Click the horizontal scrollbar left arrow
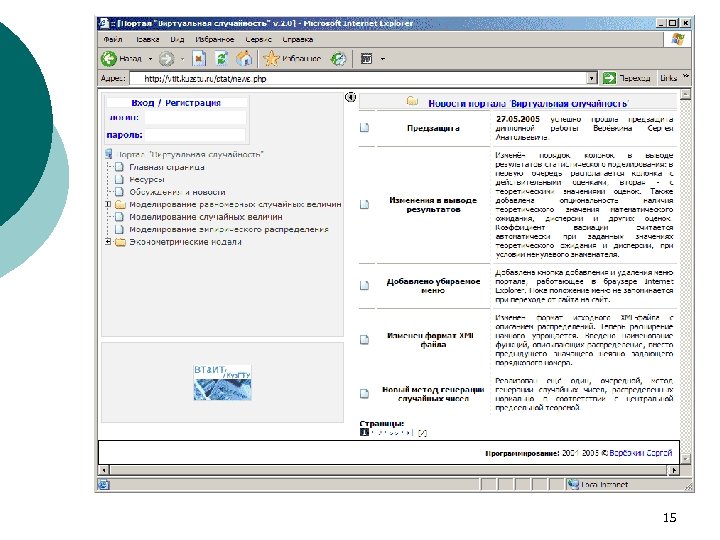The height and width of the screenshot is (540, 720). (104, 470)
